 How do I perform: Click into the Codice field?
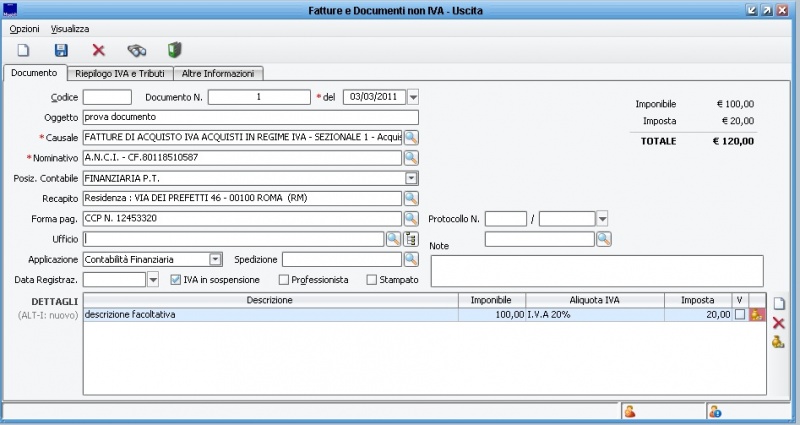[x=107, y=97]
